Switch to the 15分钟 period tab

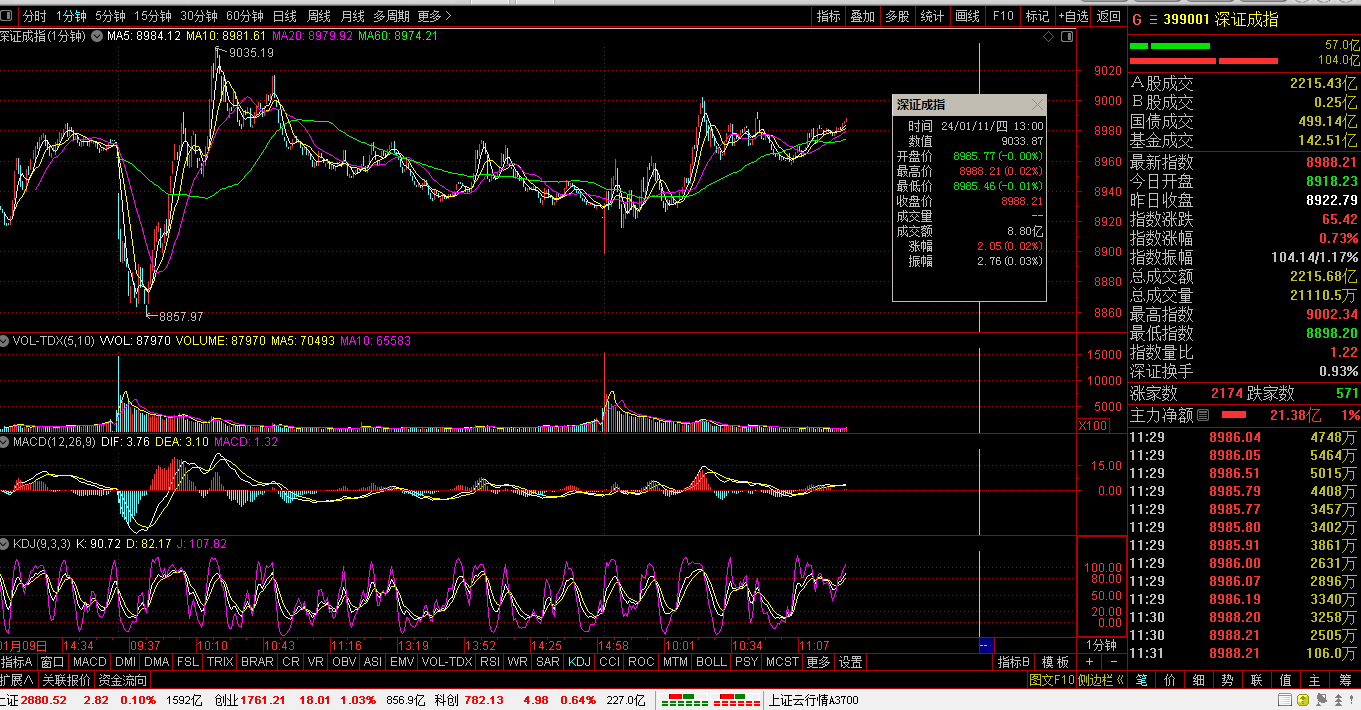pyautogui.click(x=153, y=16)
